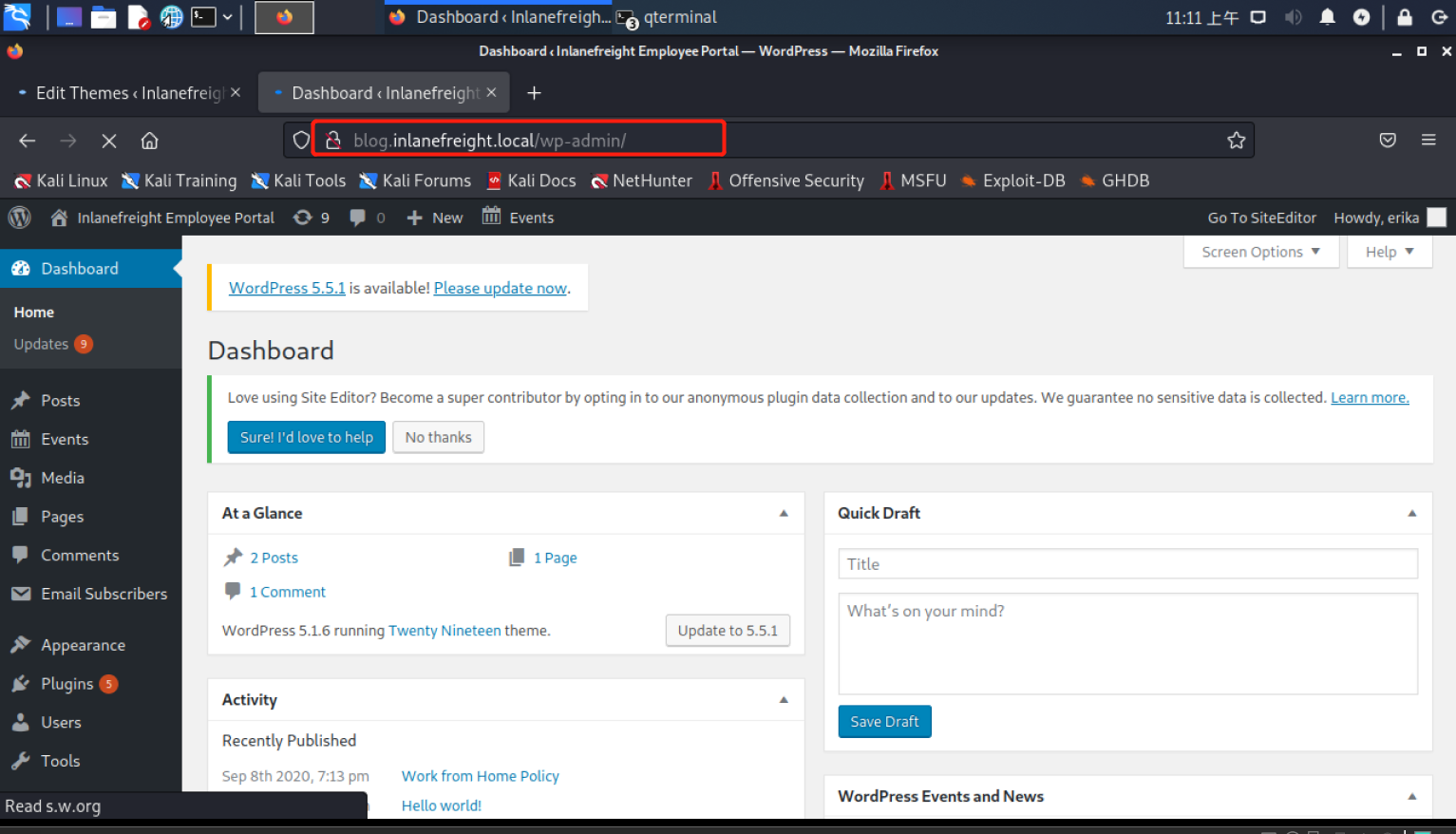Collapse the Quick Draft panel
Image resolution: width=1456 pixels, height=834 pixels.
pyautogui.click(x=1412, y=513)
